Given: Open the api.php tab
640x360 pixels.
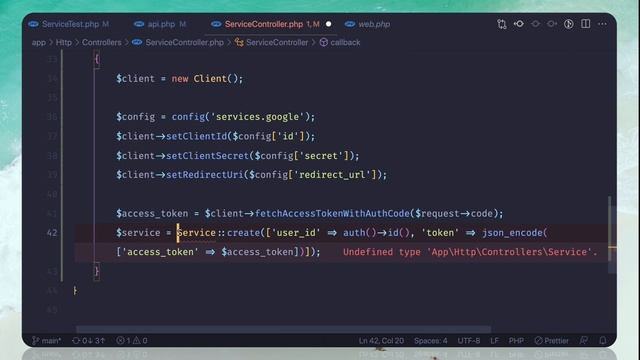Looking at the screenshot, I should [160, 24].
